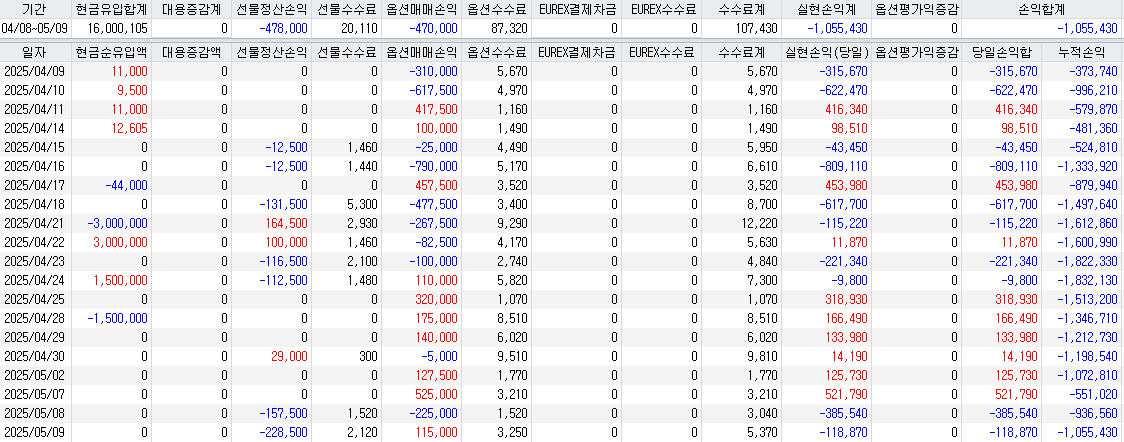Select the -44,000 cash value on 2025/04/17

point(126,186)
